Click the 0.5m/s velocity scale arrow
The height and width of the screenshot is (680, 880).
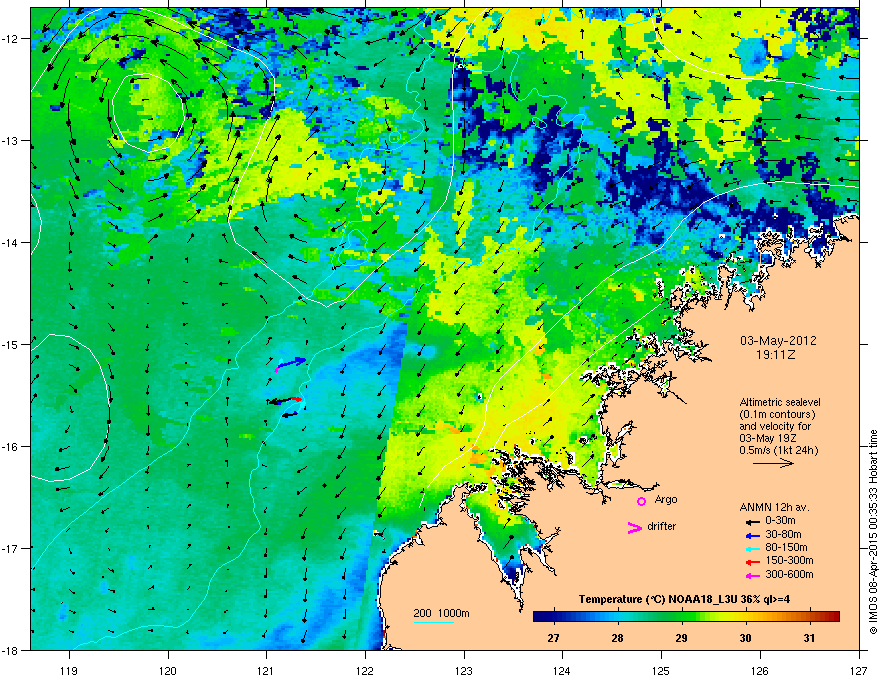click(x=773, y=463)
